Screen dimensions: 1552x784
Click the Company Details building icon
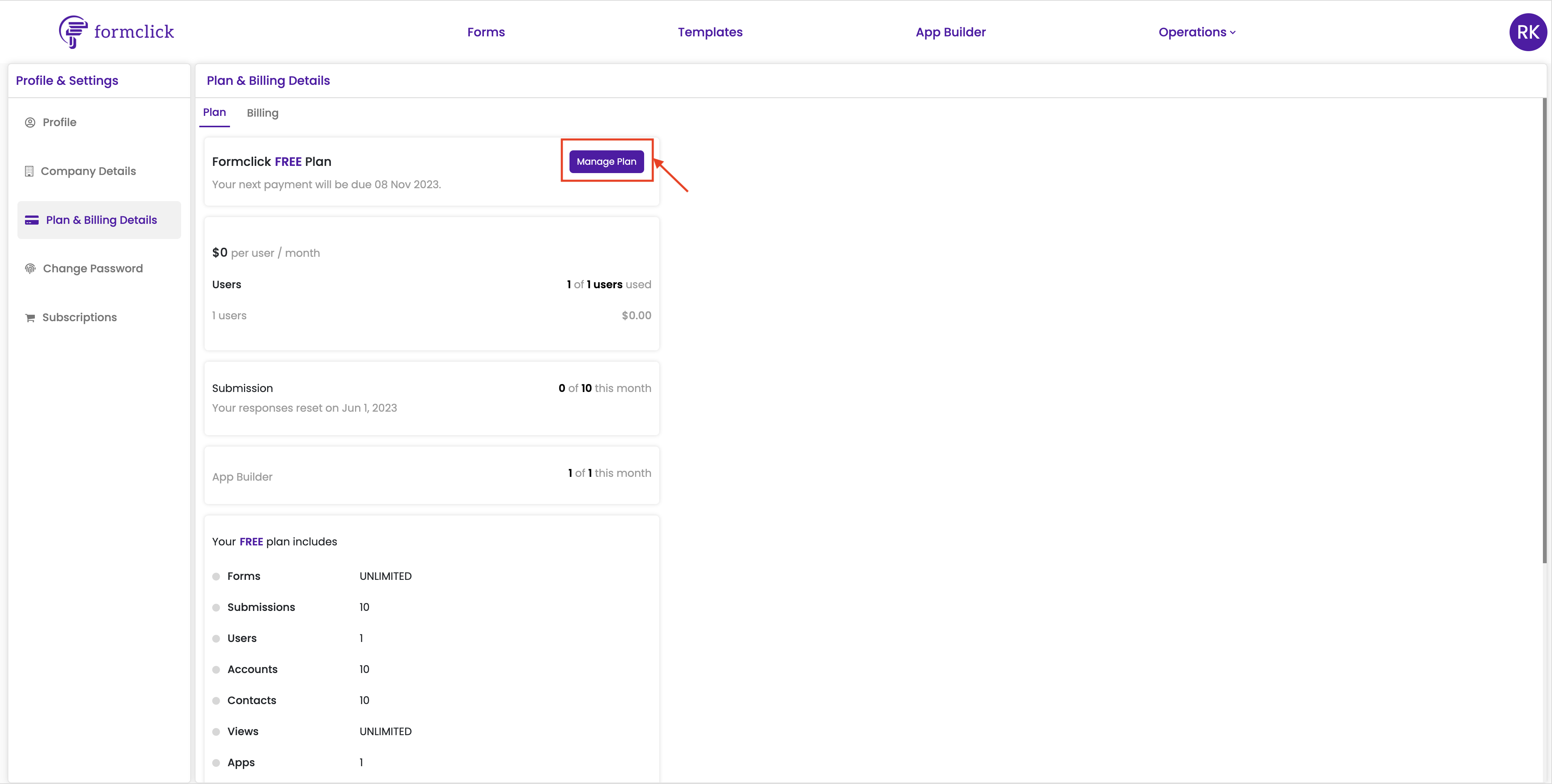coord(29,171)
